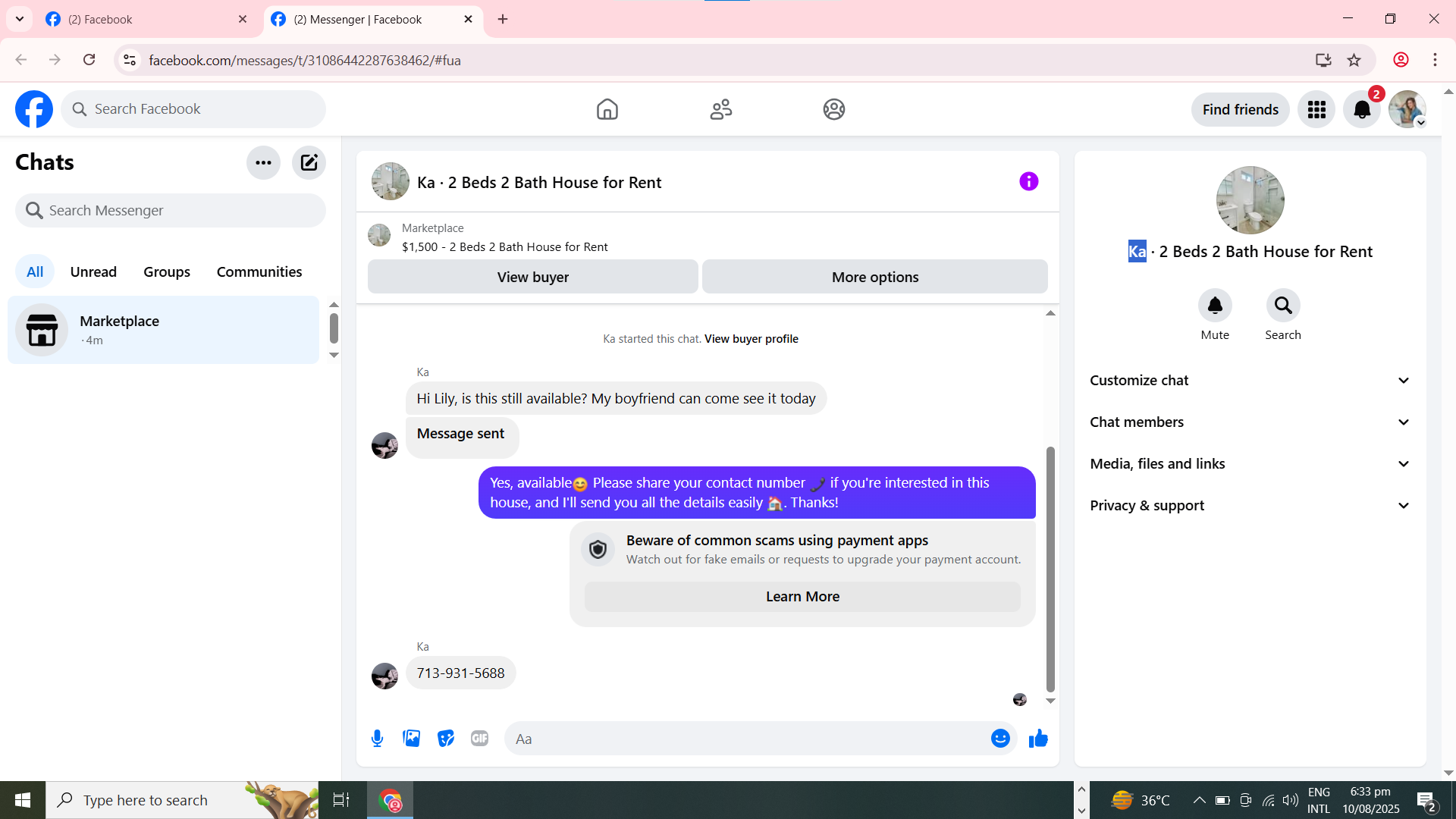Click the voice clip microphone icon
Screen dimensions: 1456x819
tap(377, 739)
